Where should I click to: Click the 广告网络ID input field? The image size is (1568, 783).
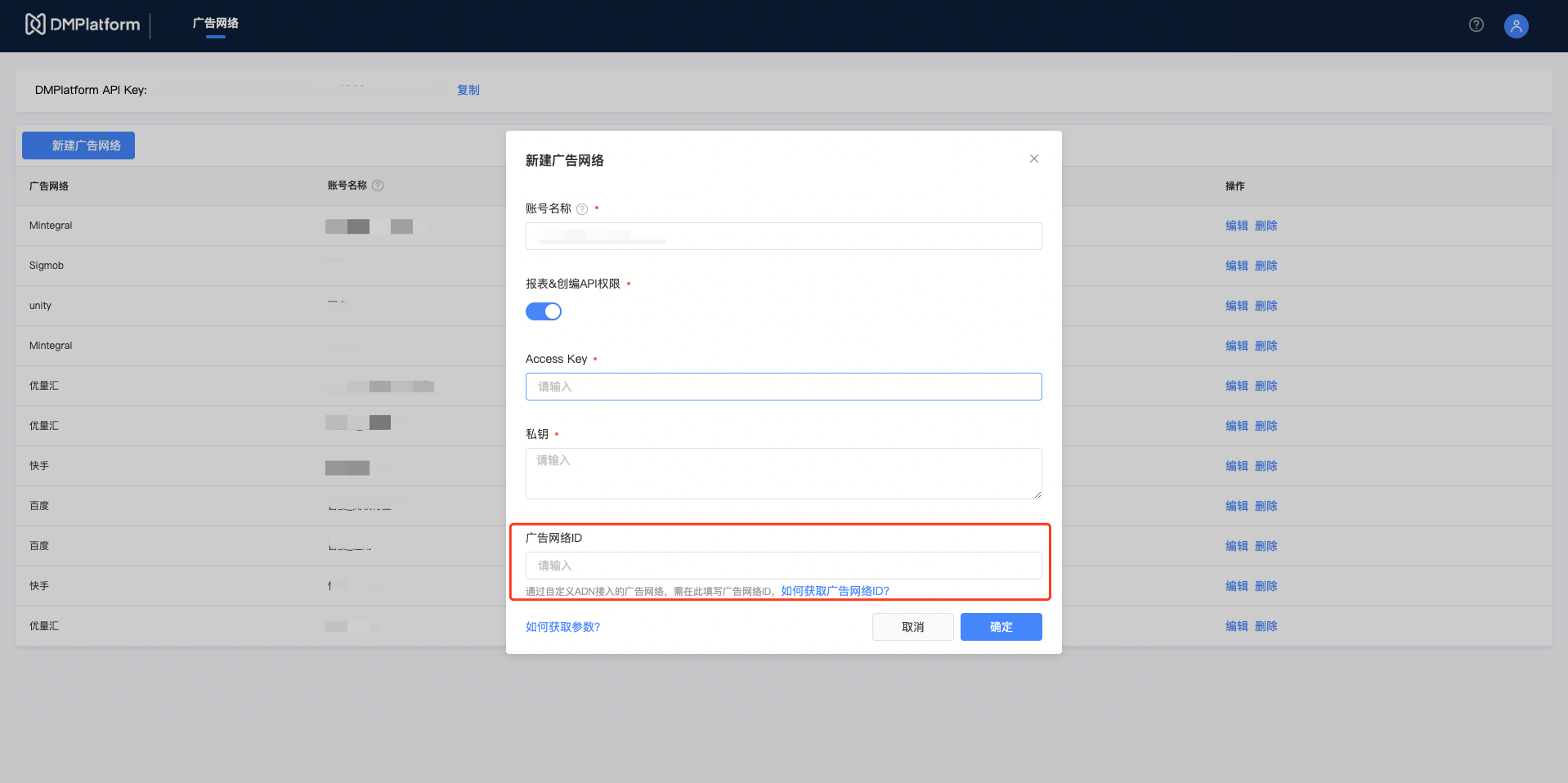pyautogui.click(x=783, y=566)
